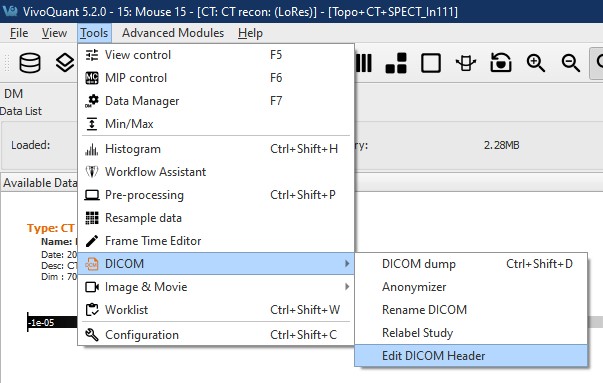Launch Workflow Assistant menu entry
The height and width of the screenshot is (383, 603).
[x=216, y=172]
